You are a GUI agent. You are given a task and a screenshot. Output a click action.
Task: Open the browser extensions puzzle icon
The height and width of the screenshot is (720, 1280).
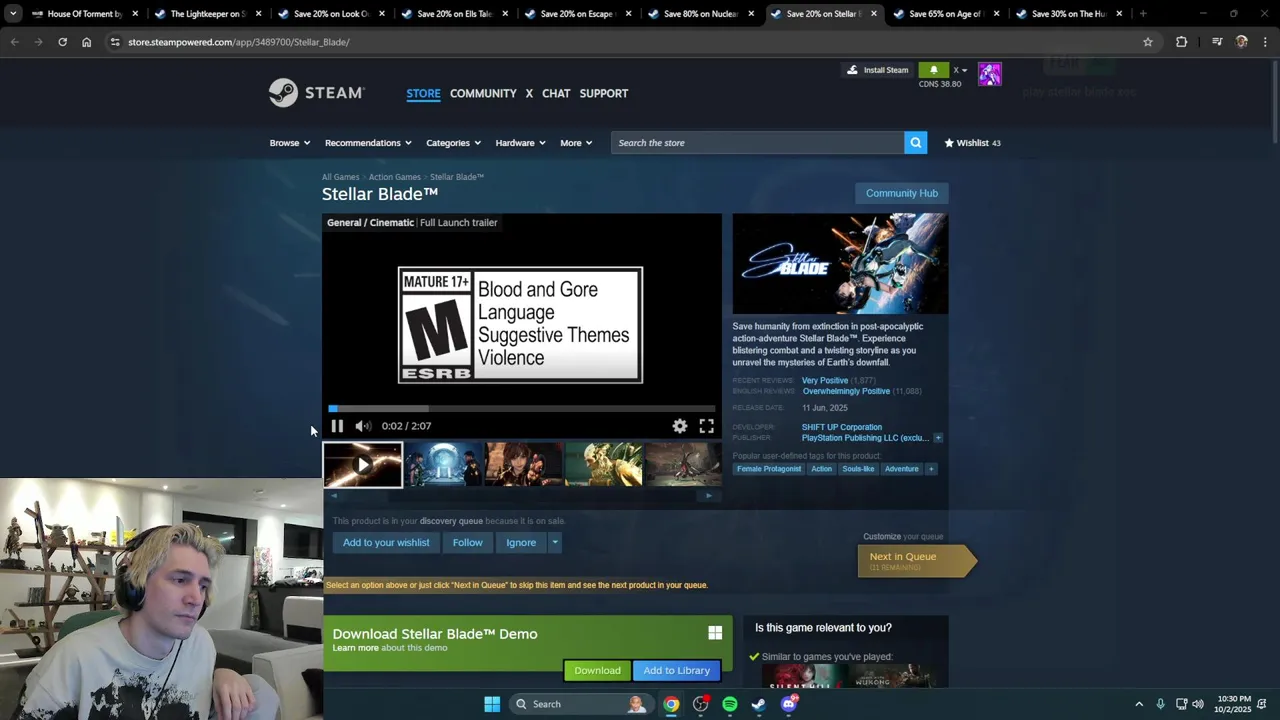click(1182, 42)
